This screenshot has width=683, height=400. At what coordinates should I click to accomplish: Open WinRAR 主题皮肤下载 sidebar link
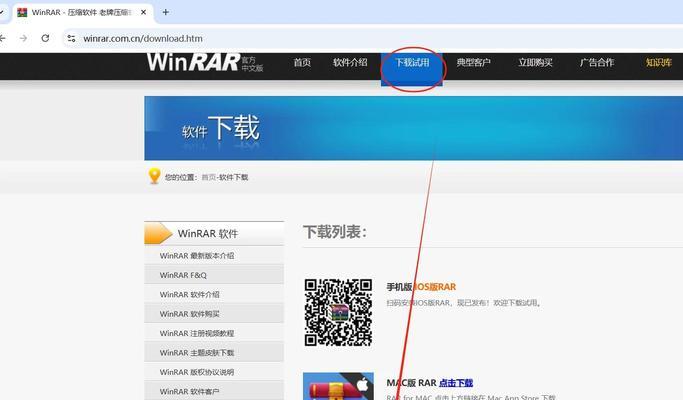pos(197,353)
